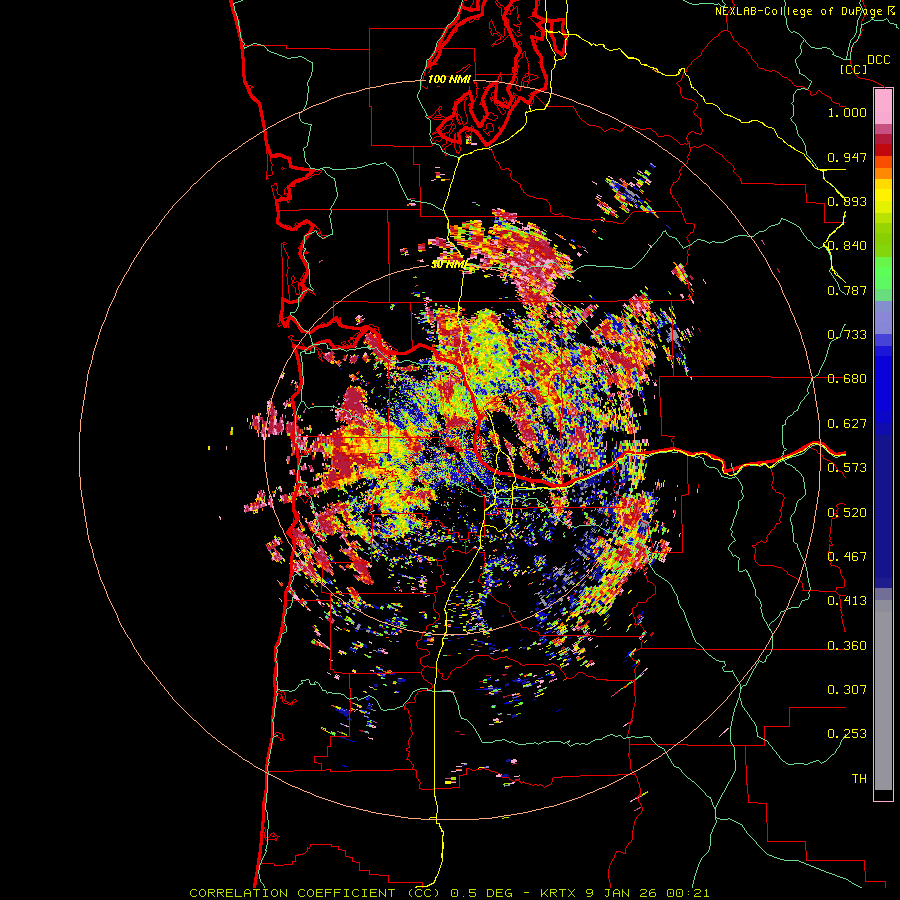This screenshot has height=900, width=900.
Task: Click the [CC] legend title
Action: pos(853,69)
